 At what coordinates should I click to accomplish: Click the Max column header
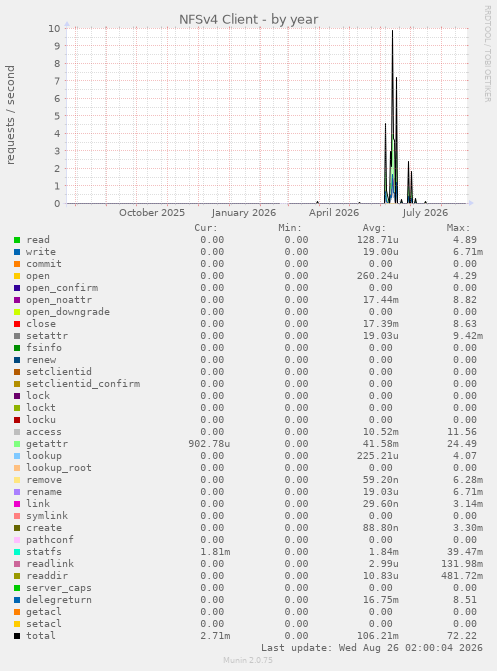tap(458, 228)
